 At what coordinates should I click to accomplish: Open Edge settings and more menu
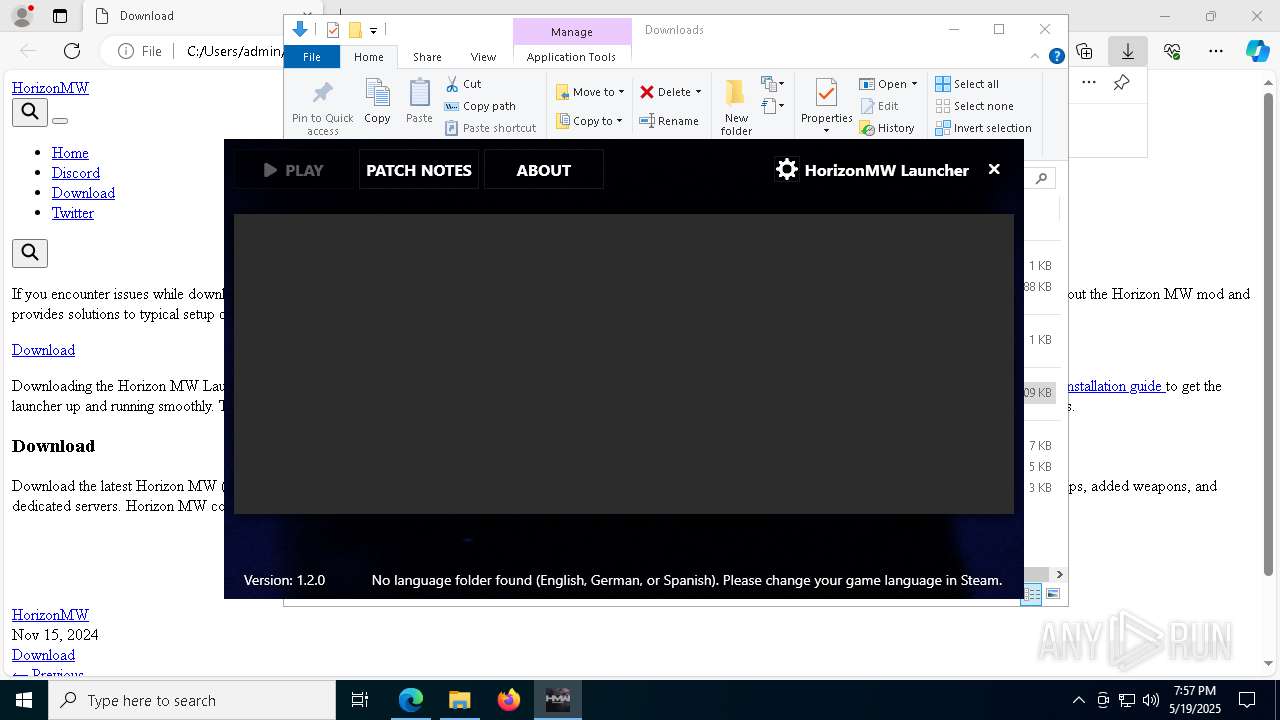click(x=1216, y=51)
